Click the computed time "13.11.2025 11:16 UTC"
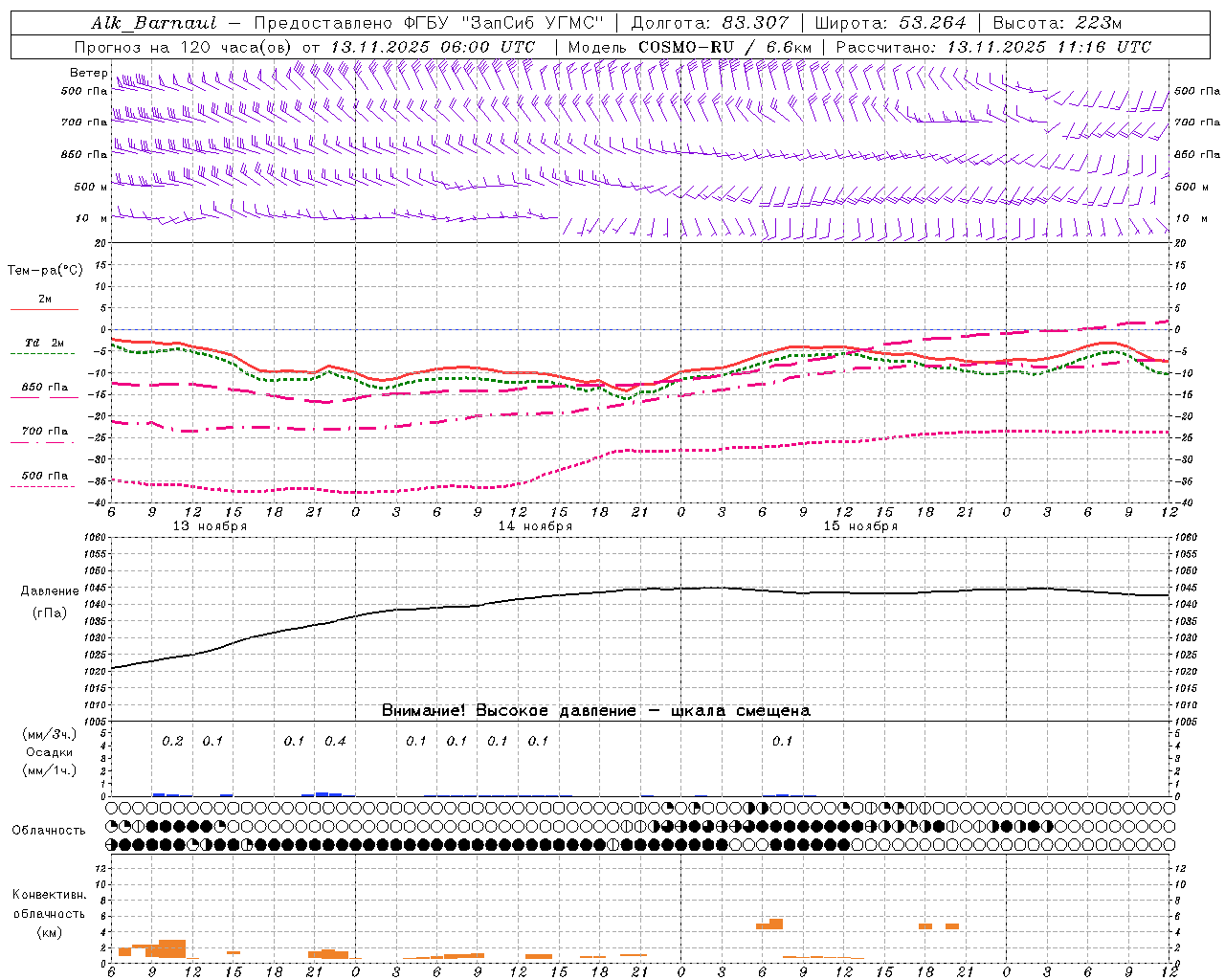 coord(1049,47)
